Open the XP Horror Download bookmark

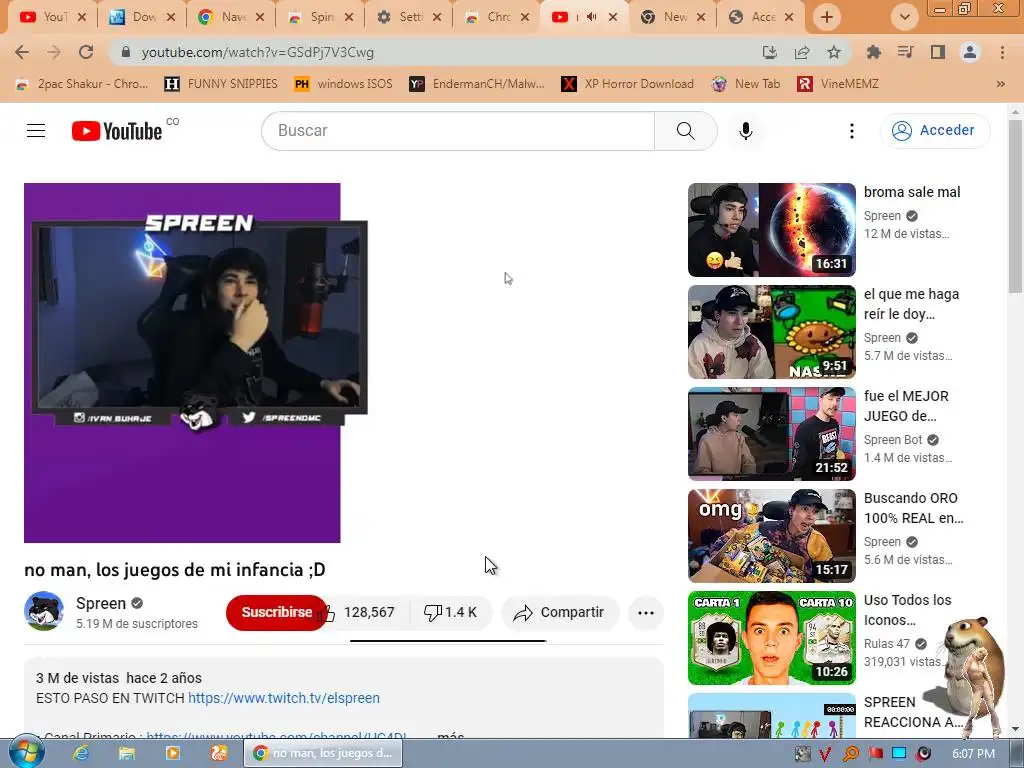pyautogui.click(x=628, y=84)
